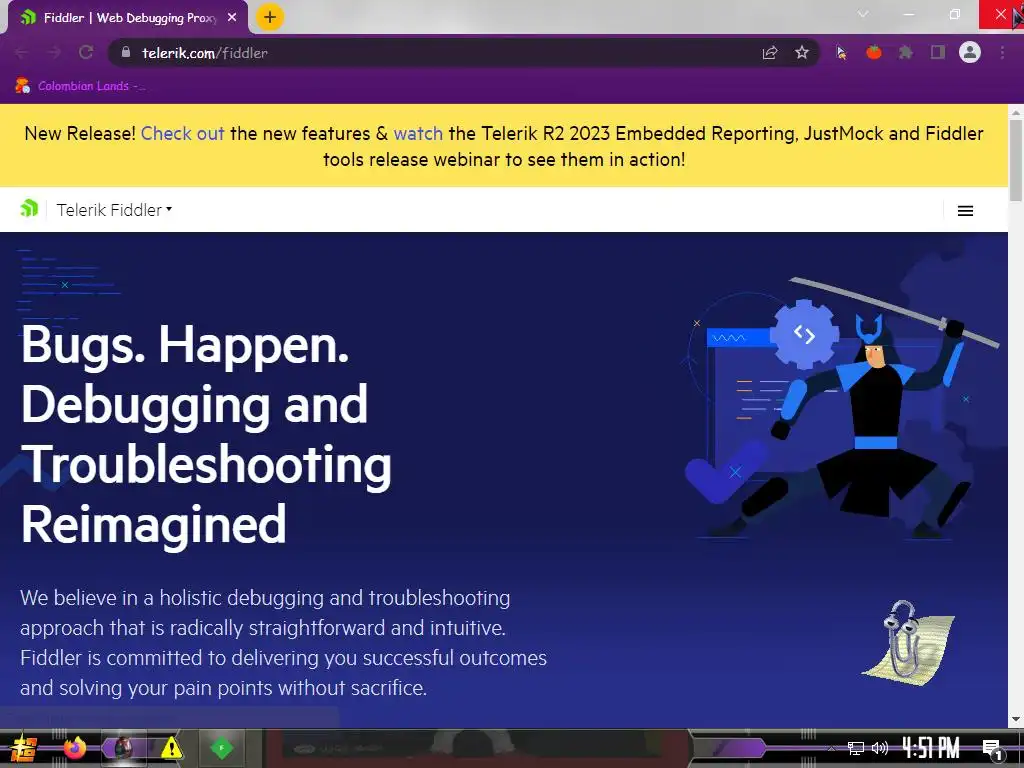Expand the Telerik Fiddler product dropdown
This screenshot has height=768, width=1024.
[x=114, y=210]
